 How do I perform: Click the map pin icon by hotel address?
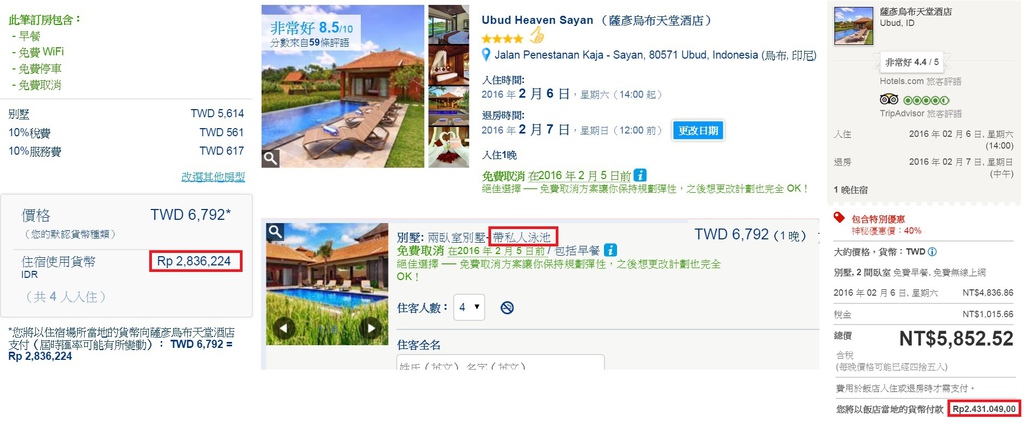click(x=486, y=55)
